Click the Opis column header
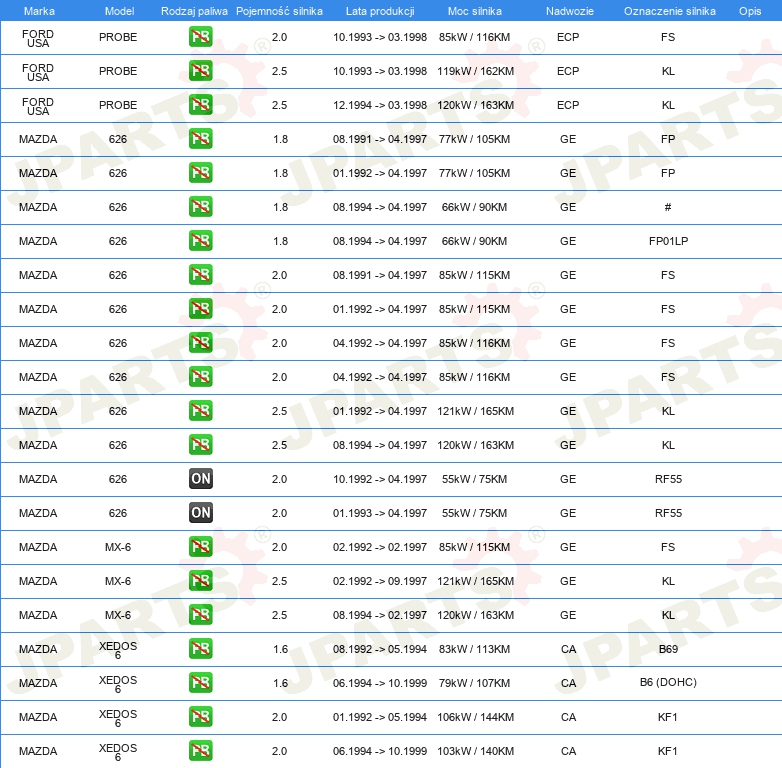This screenshot has width=782, height=768. [750, 11]
